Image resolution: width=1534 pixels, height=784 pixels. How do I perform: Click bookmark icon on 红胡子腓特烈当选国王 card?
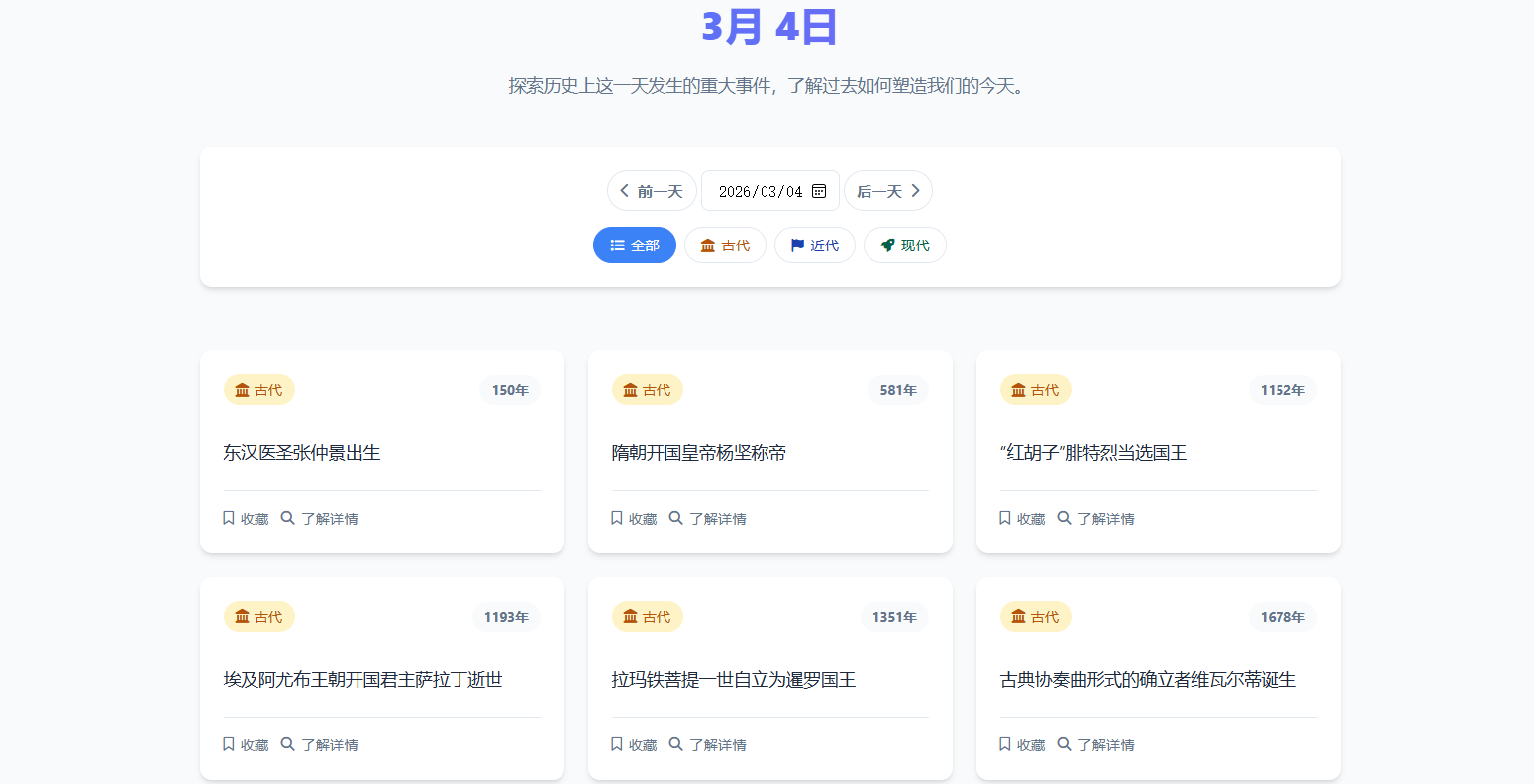click(x=1005, y=518)
